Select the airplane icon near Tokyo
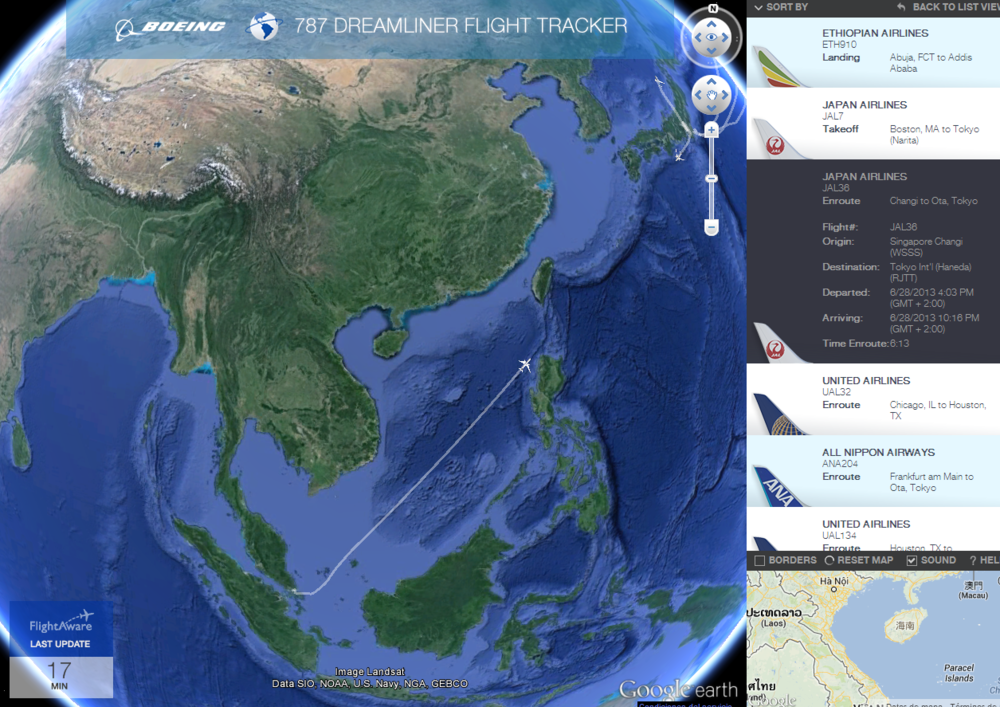This screenshot has width=1000, height=707. click(680, 156)
